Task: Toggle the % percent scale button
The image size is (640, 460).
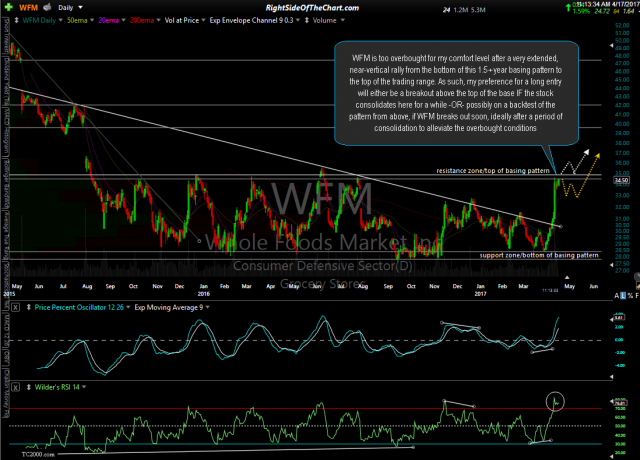Action: 630,296
